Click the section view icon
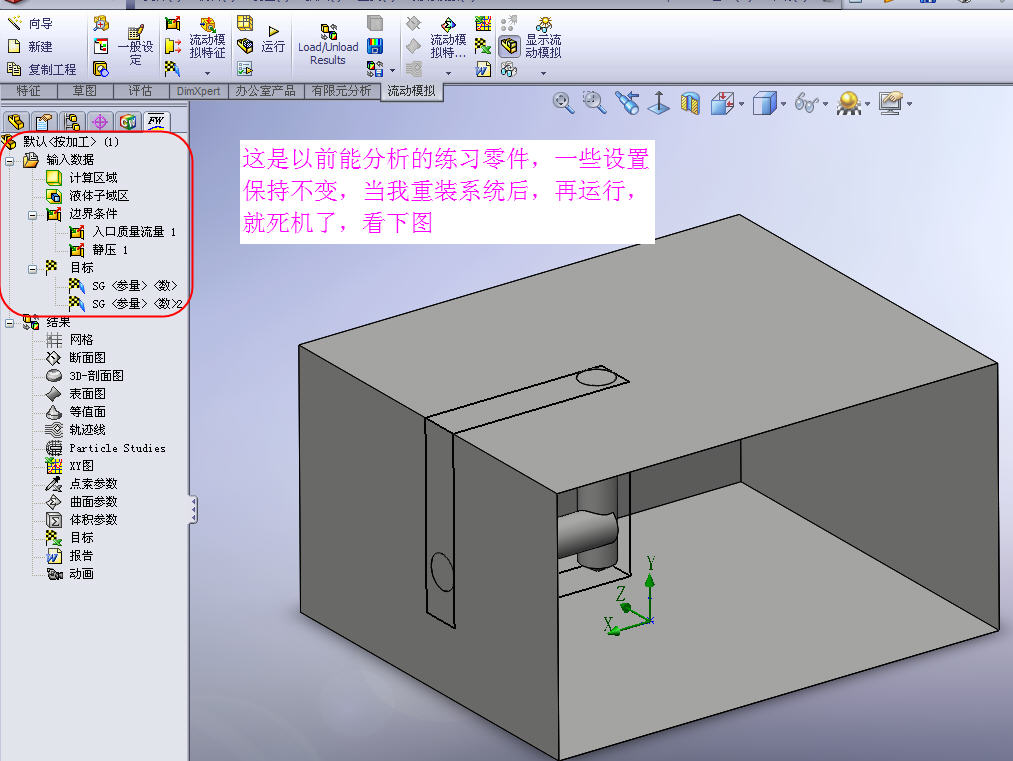 click(x=690, y=103)
